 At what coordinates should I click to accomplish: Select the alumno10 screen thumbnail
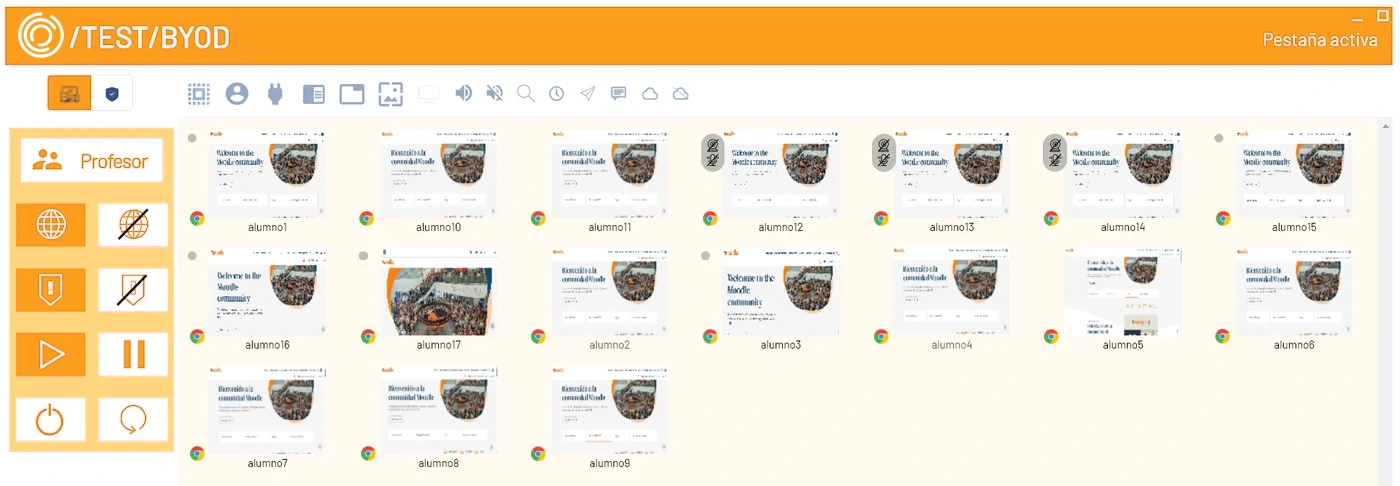coord(439,174)
